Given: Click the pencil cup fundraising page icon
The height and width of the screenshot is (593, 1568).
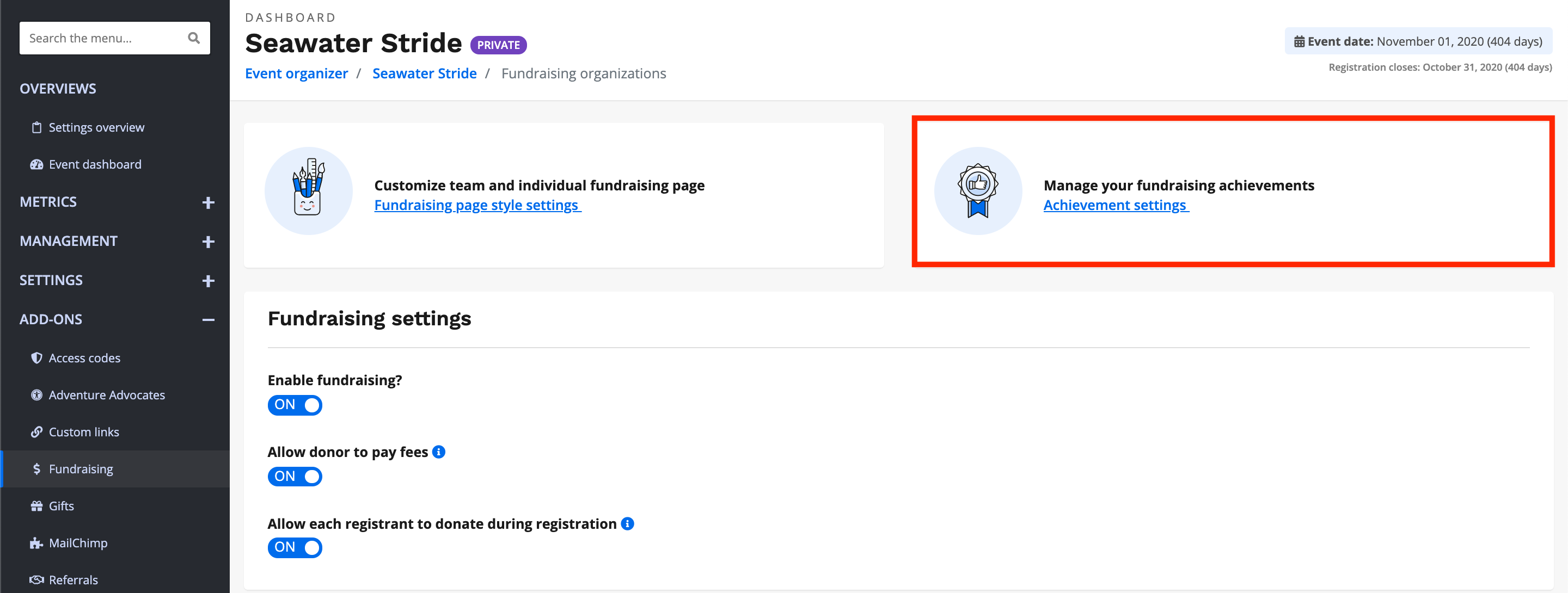Looking at the screenshot, I should click(309, 191).
